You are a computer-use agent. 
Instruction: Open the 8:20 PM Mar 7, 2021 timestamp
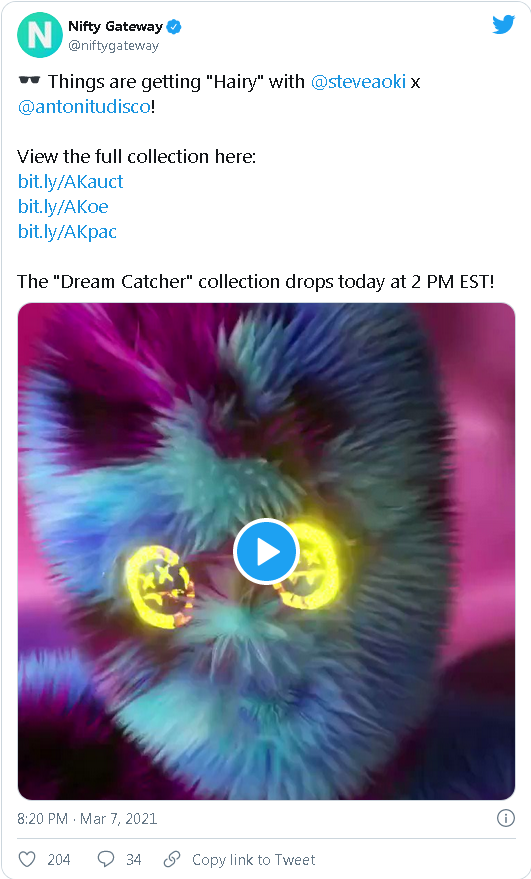87,818
